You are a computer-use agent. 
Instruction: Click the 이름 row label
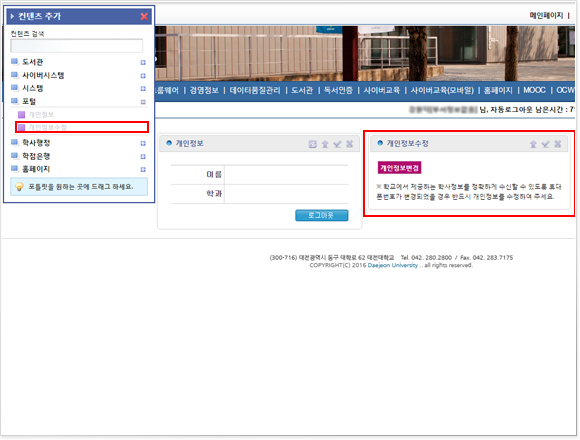(214, 175)
